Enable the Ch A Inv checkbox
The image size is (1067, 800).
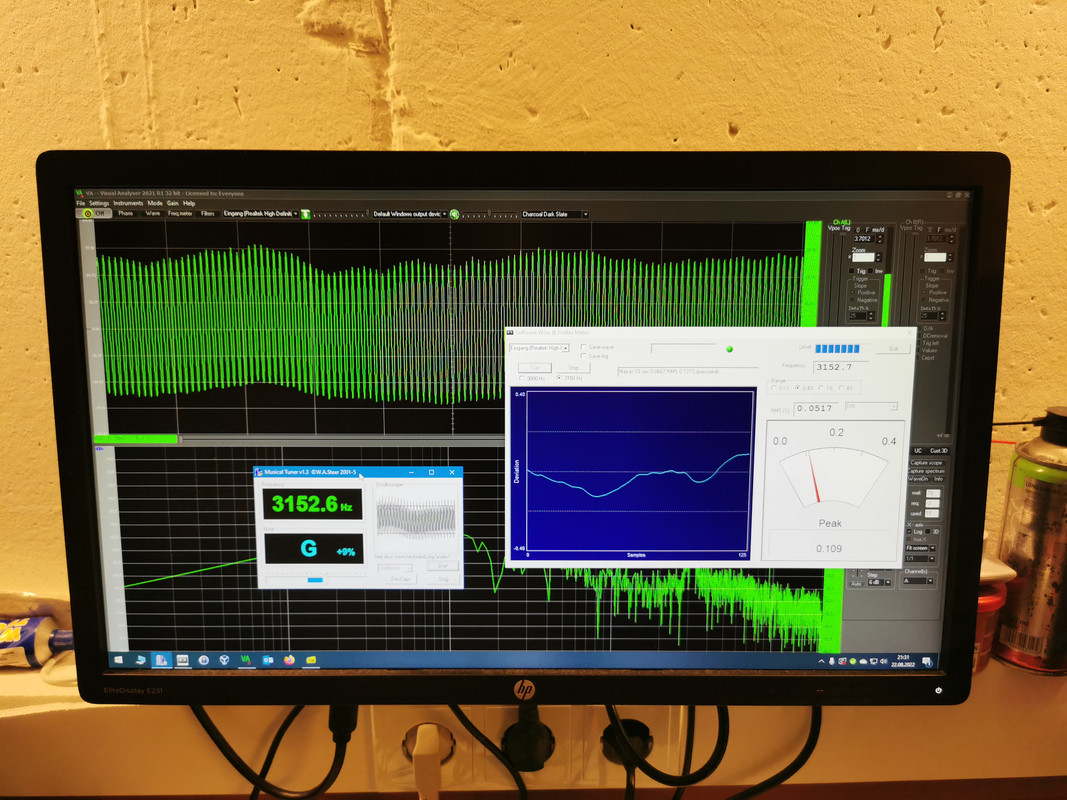point(870,271)
